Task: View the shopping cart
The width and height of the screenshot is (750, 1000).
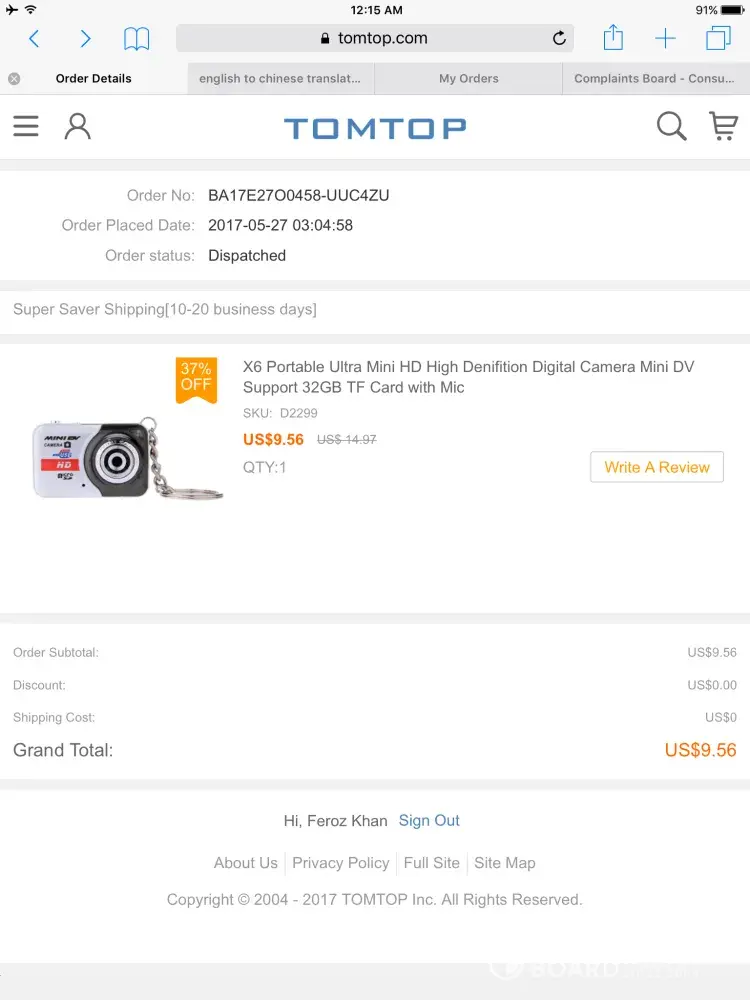Action: (x=723, y=126)
